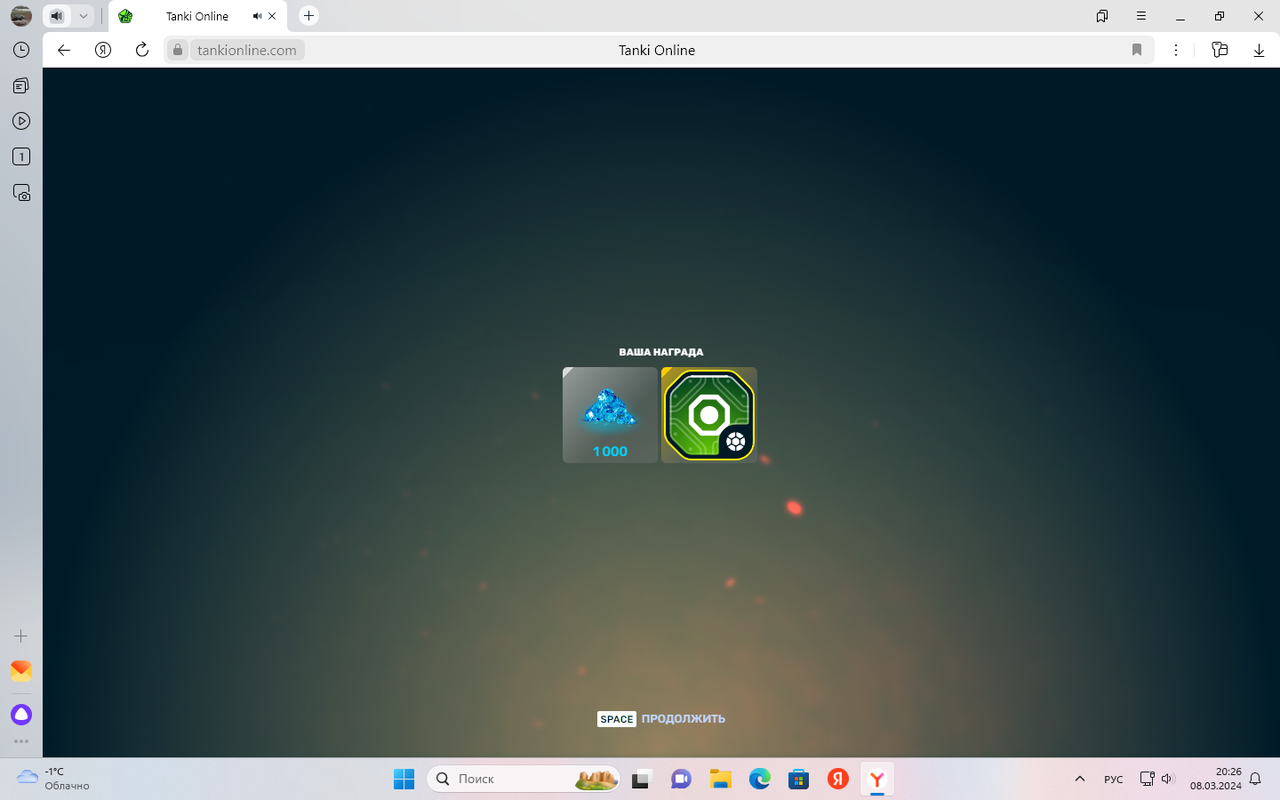Launch the Alice assistant from the sidebar
The height and width of the screenshot is (800, 1280).
[x=21, y=714]
